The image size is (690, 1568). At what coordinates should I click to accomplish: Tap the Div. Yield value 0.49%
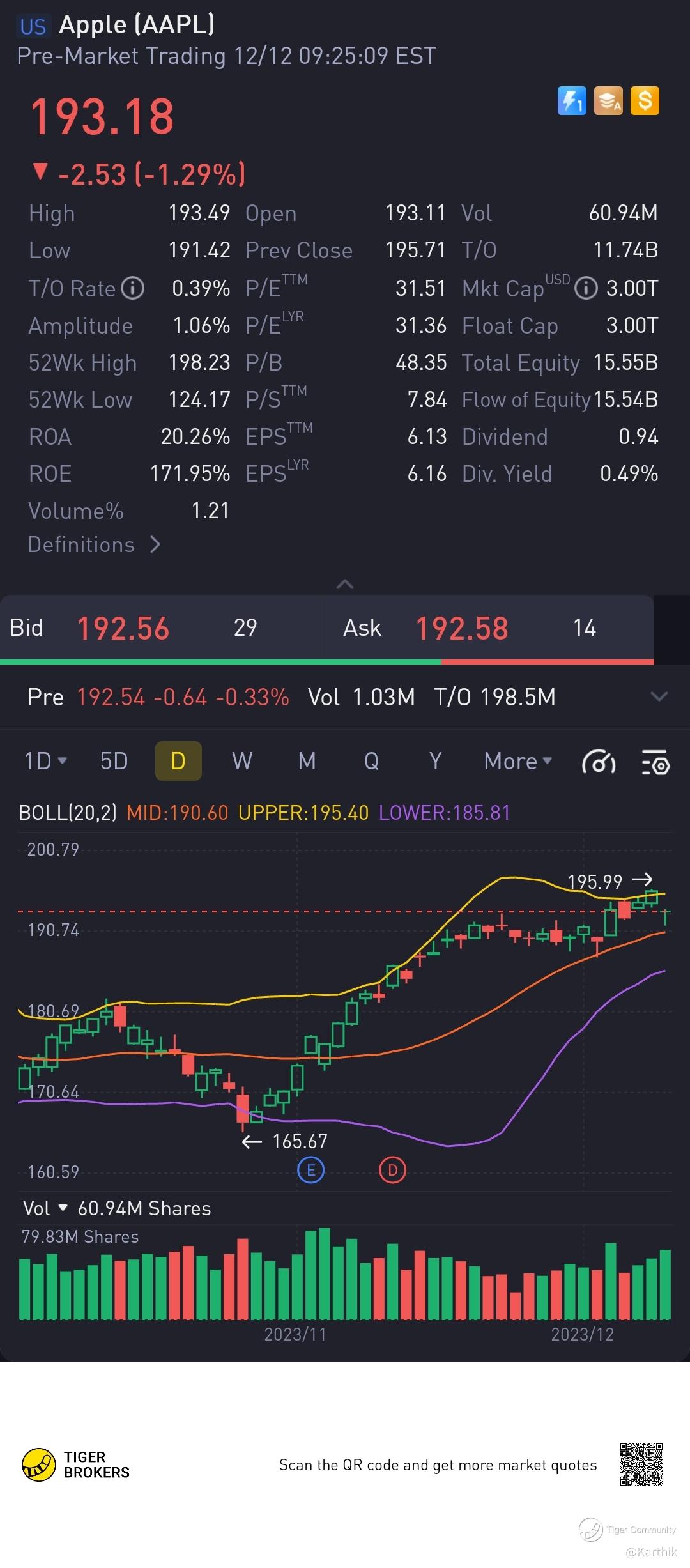tap(629, 473)
